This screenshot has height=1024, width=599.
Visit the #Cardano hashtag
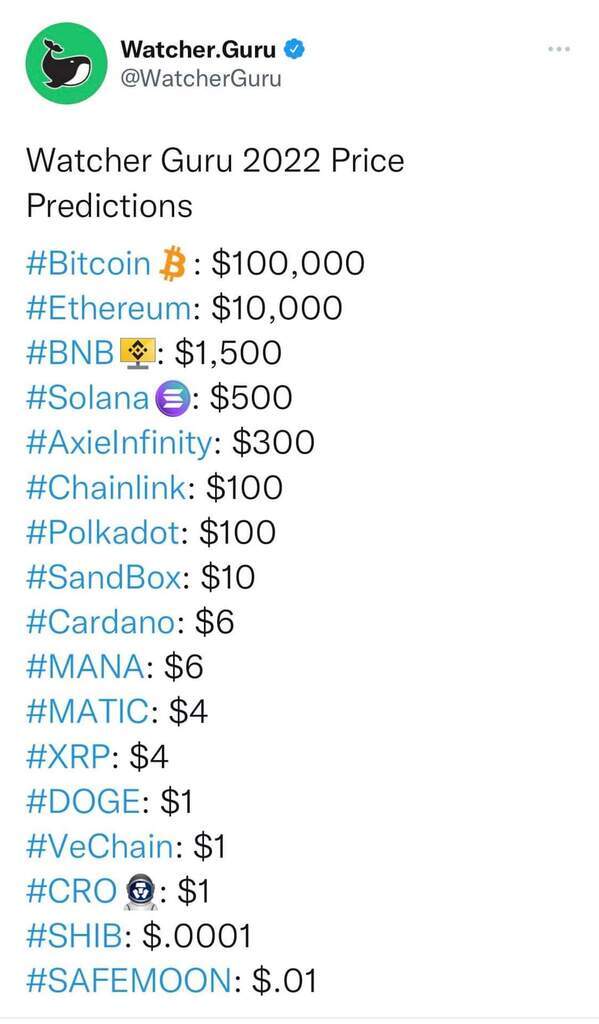pos(101,622)
